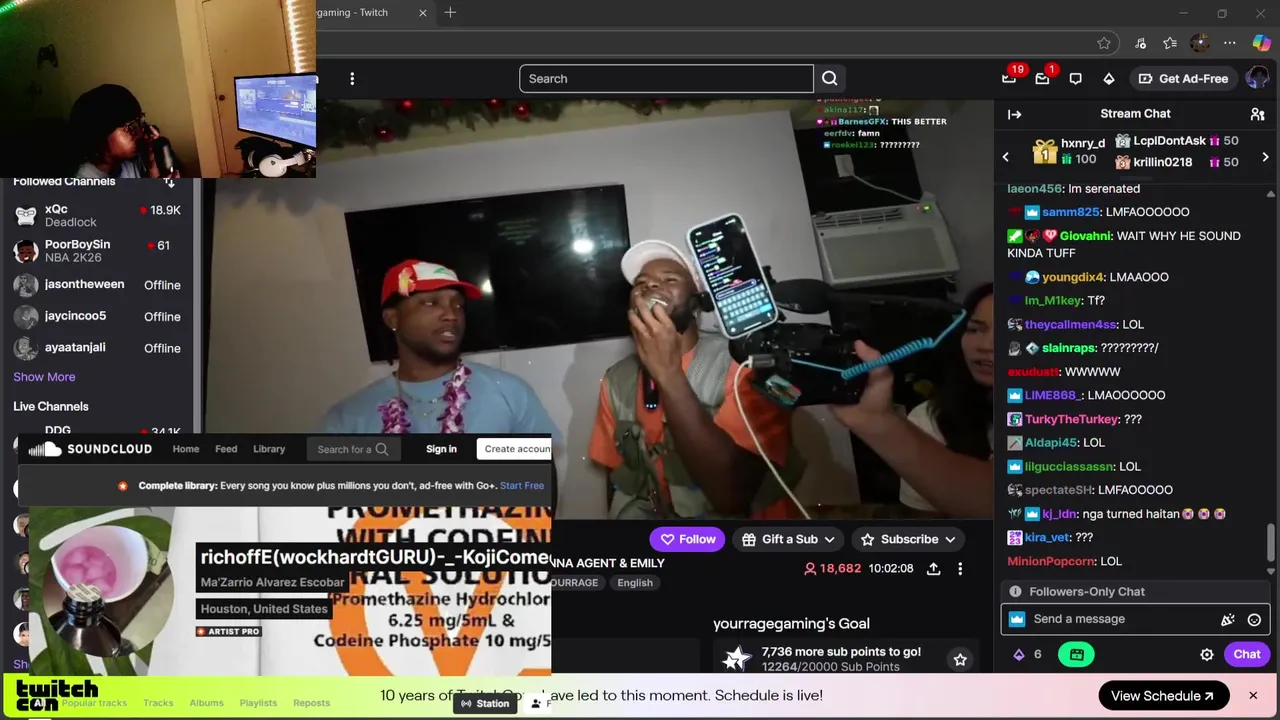Click chat username MinionPopcorn
Image resolution: width=1280 pixels, height=720 pixels.
tap(1051, 562)
